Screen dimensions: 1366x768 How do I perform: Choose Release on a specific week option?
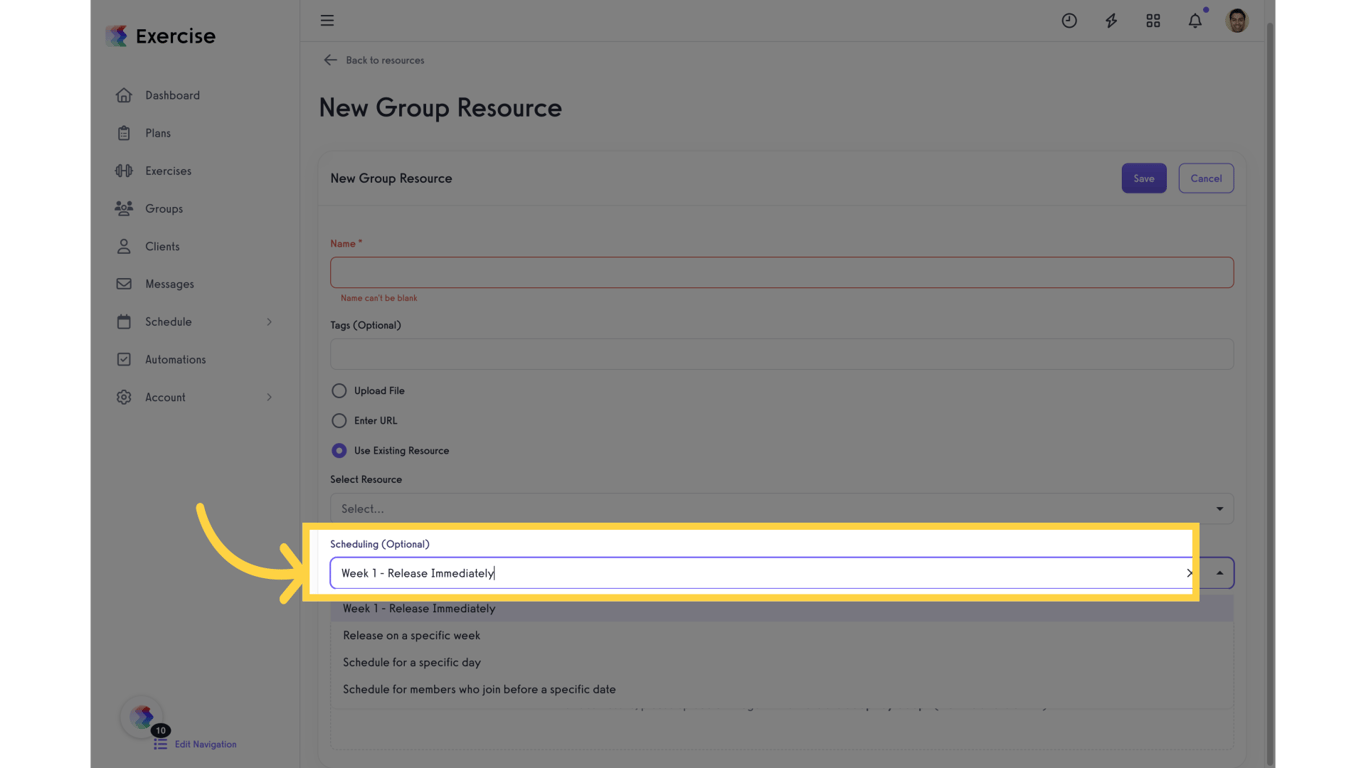[x=411, y=636]
